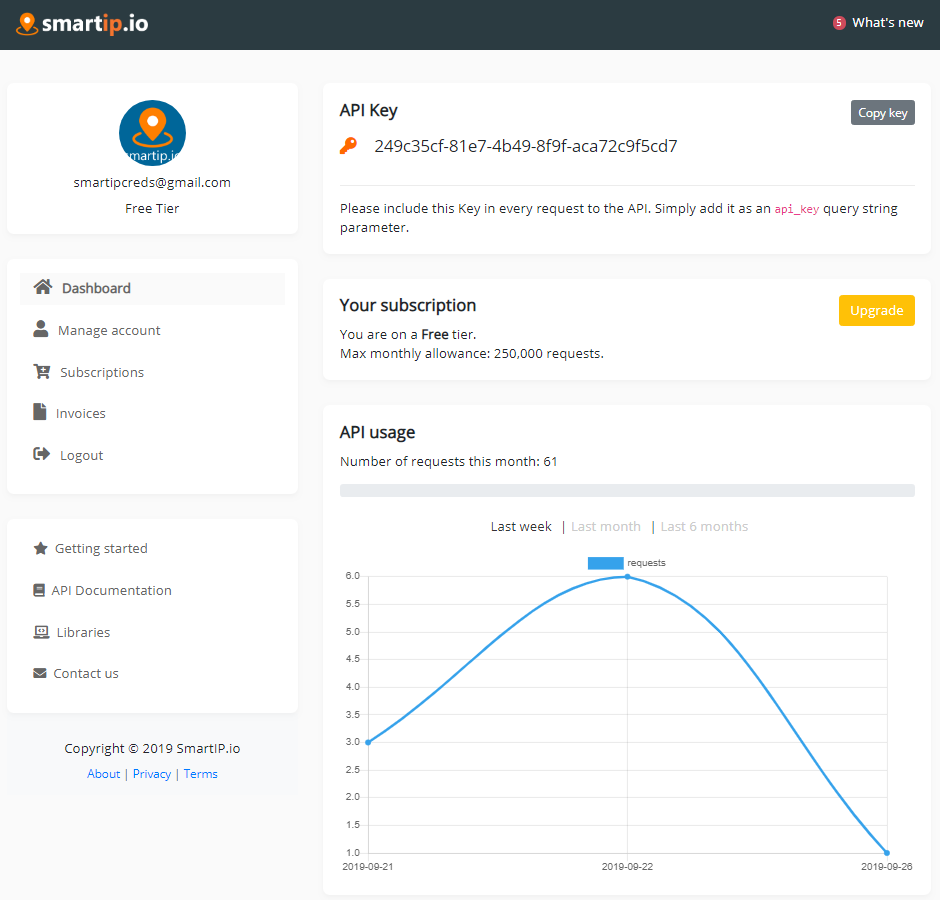Click the smartip.io logo in header
The image size is (940, 900).
82,24
